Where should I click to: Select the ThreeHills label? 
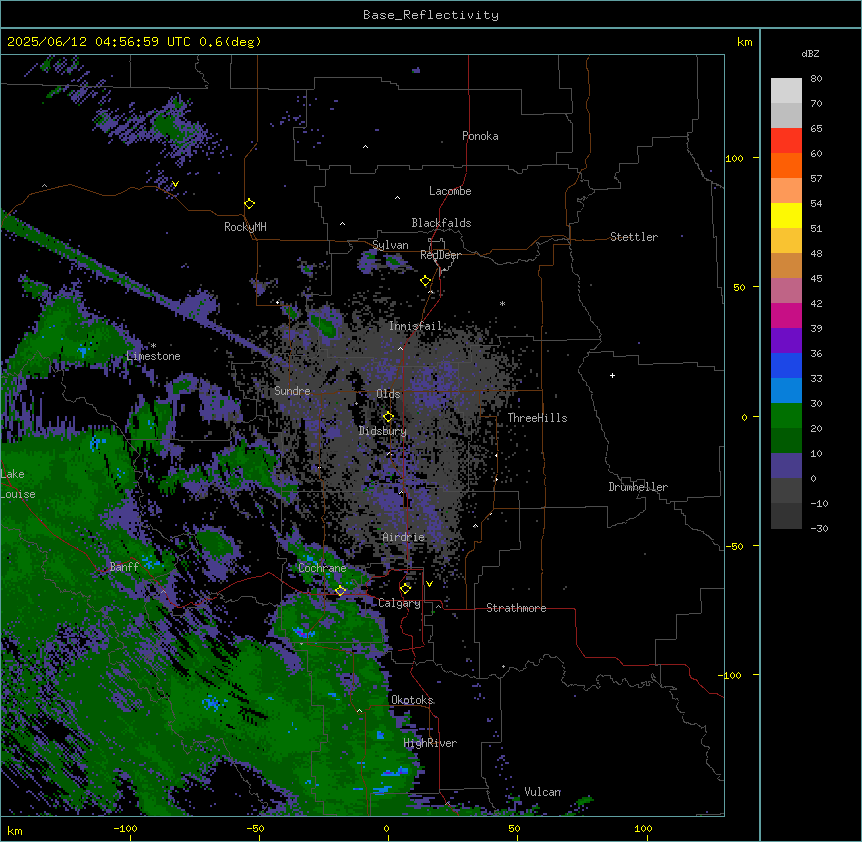pos(537,418)
